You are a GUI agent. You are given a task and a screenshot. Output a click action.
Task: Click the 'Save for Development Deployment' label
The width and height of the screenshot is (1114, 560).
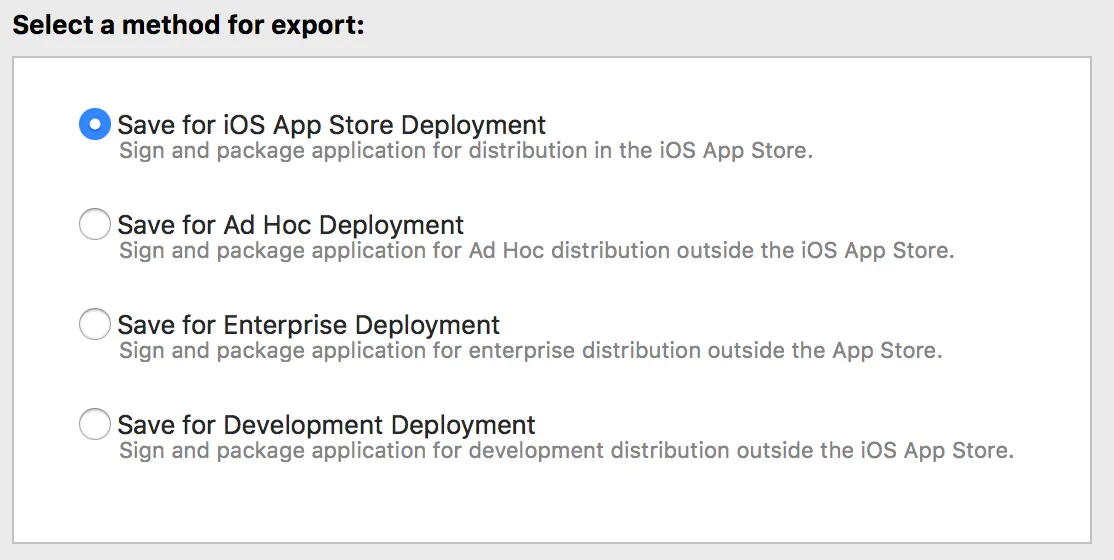coord(326,425)
